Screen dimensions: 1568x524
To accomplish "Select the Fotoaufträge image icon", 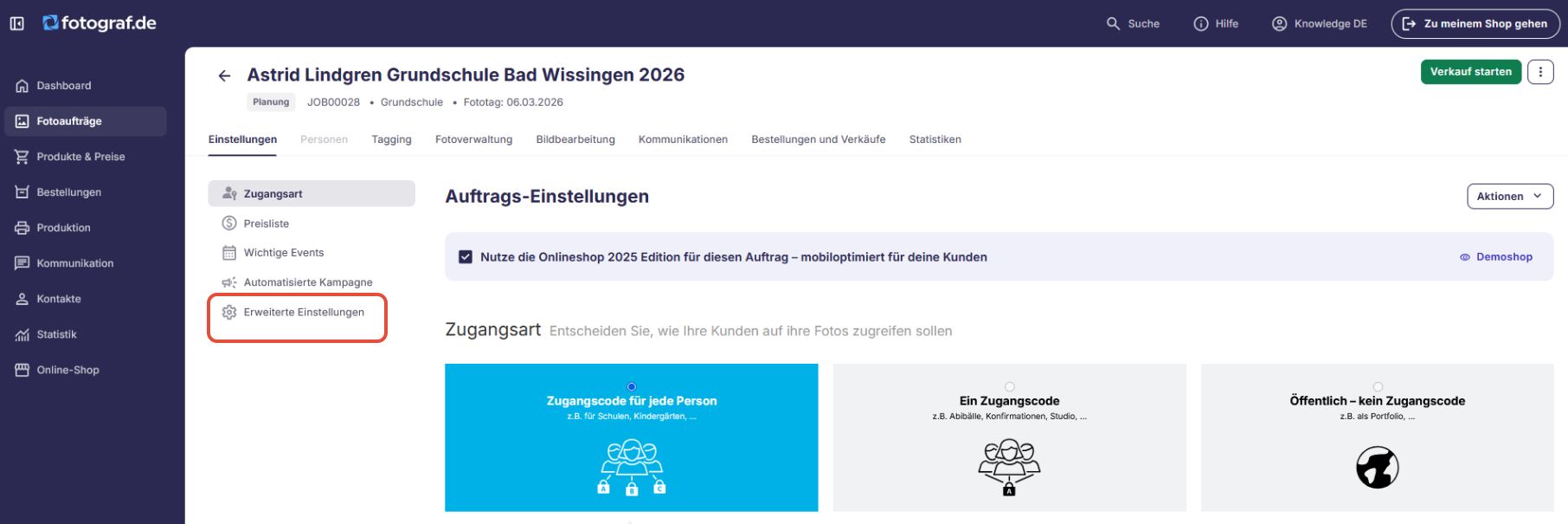I will click(22, 121).
